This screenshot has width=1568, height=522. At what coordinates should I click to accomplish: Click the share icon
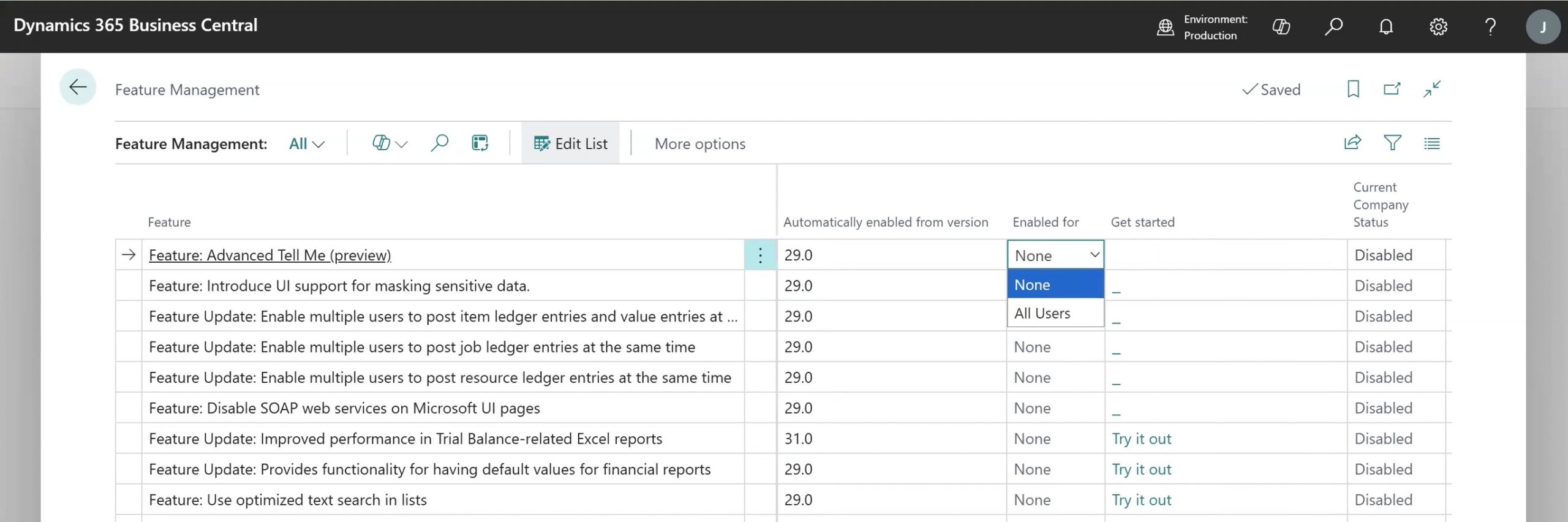coord(1352,143)
